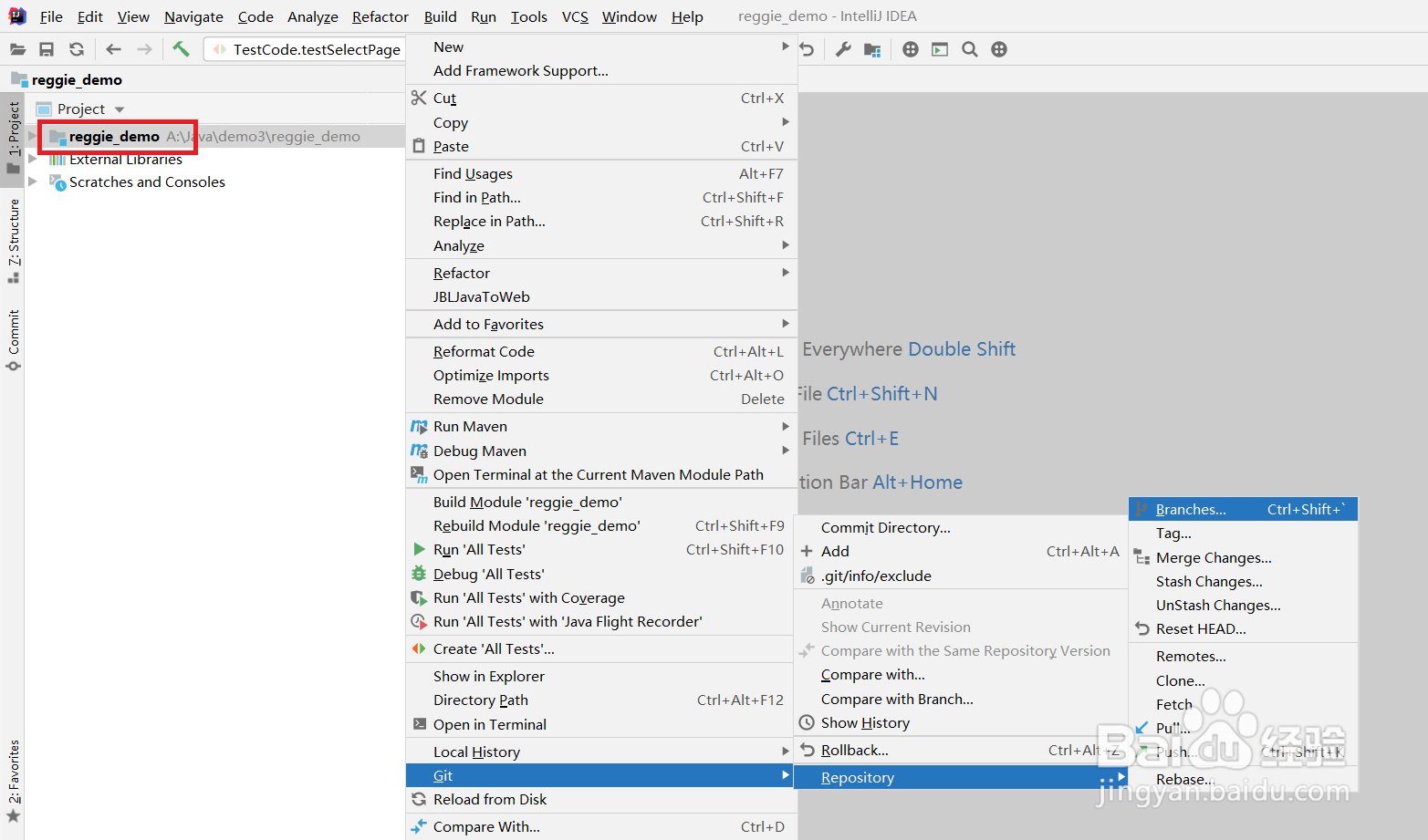
Task: Choose Add Framework Support
Action: (601, 70)
